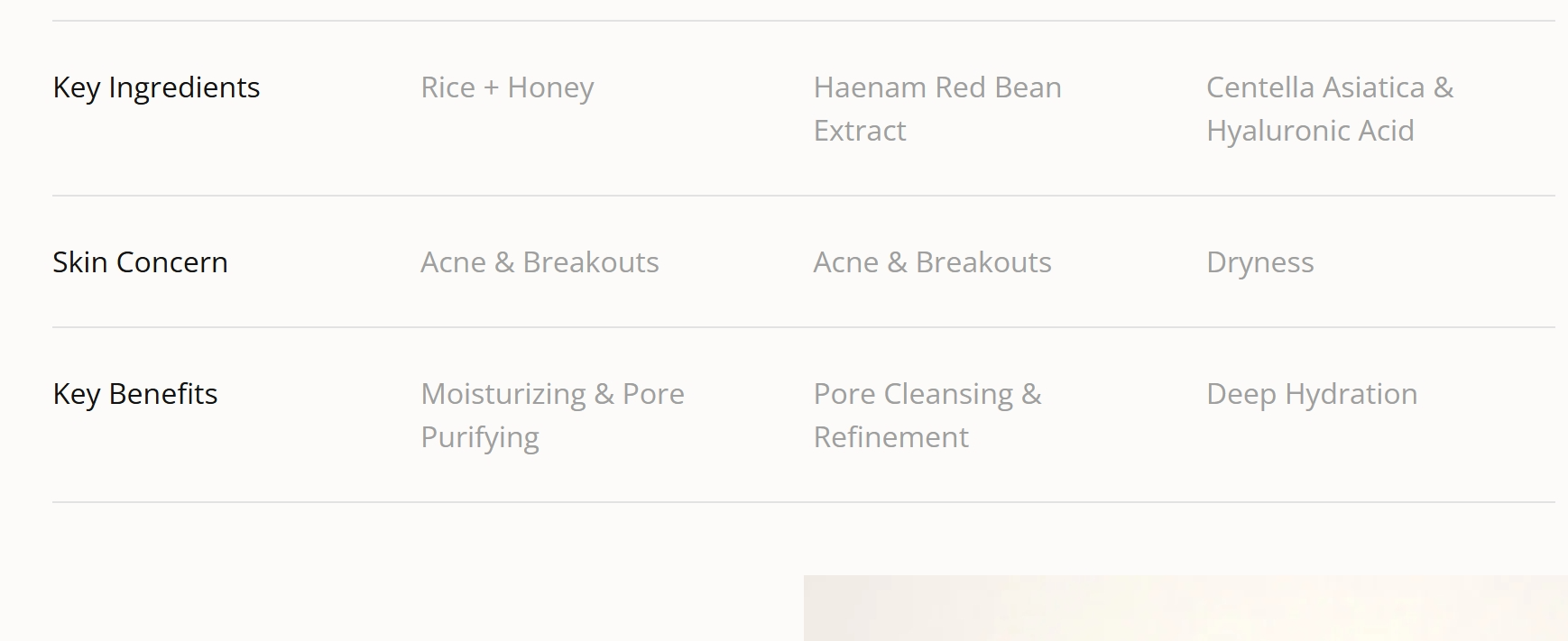Open the image below the comparison table
Image resolution: width=1568 pixels, height=641 pixels.
pyautogui.click(x=1185, y=609)
